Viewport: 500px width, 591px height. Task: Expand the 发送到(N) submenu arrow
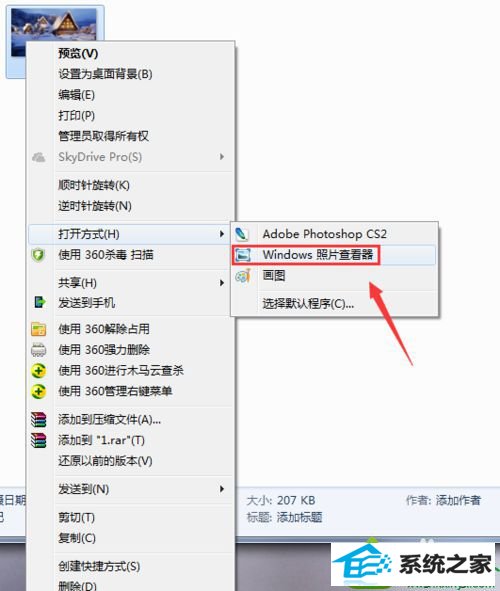(222, 489)
